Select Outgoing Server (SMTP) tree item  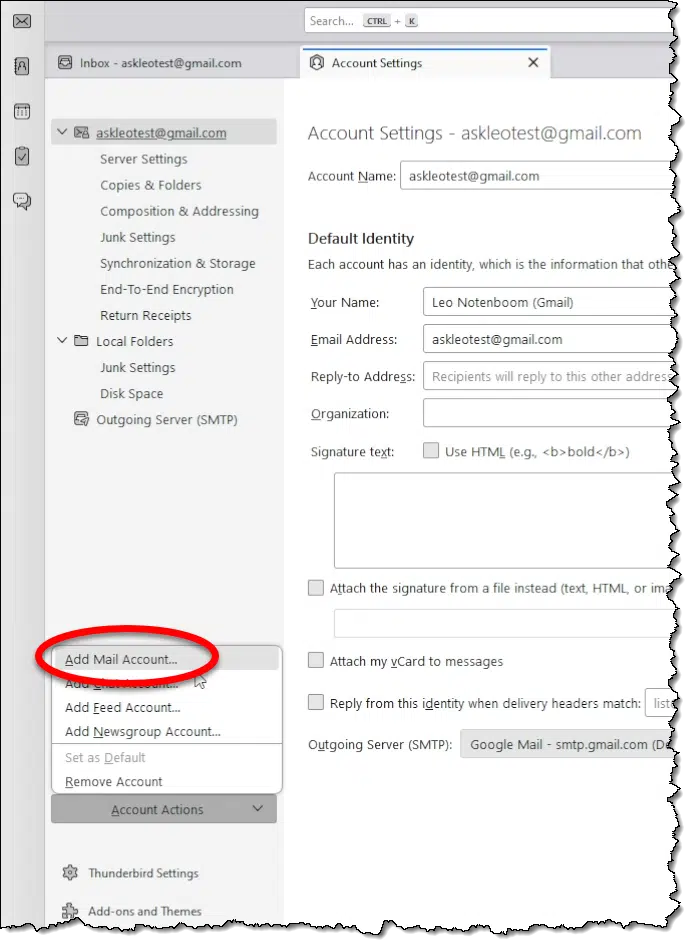click(167, 419)
